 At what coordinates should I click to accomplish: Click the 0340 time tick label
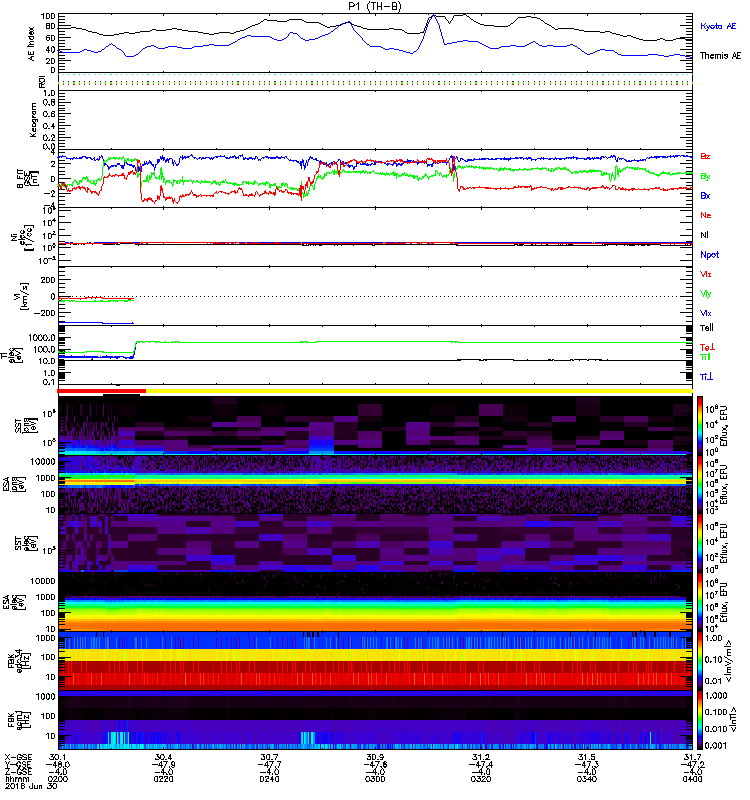click(587, 779)
